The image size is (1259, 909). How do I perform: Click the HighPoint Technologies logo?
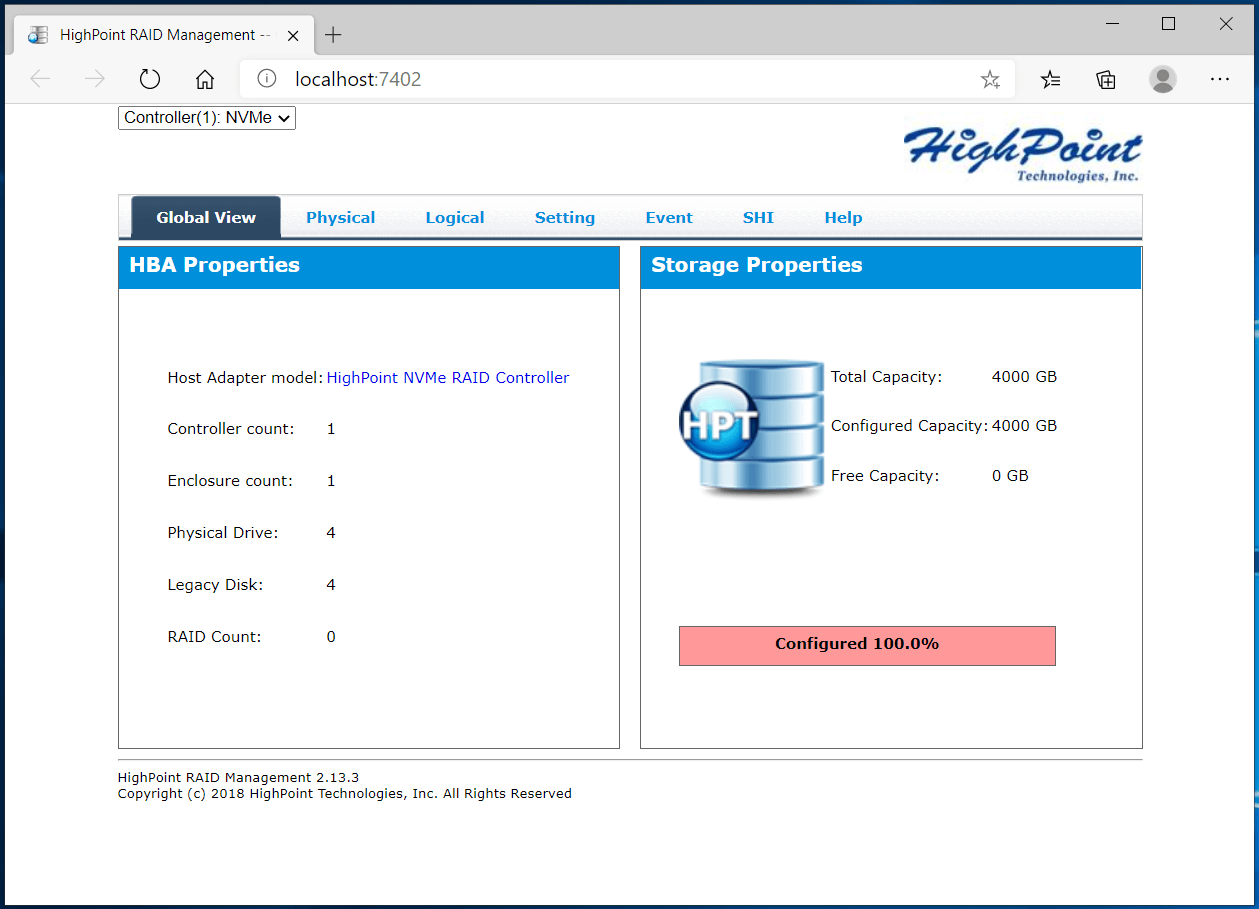[1023, 153]
